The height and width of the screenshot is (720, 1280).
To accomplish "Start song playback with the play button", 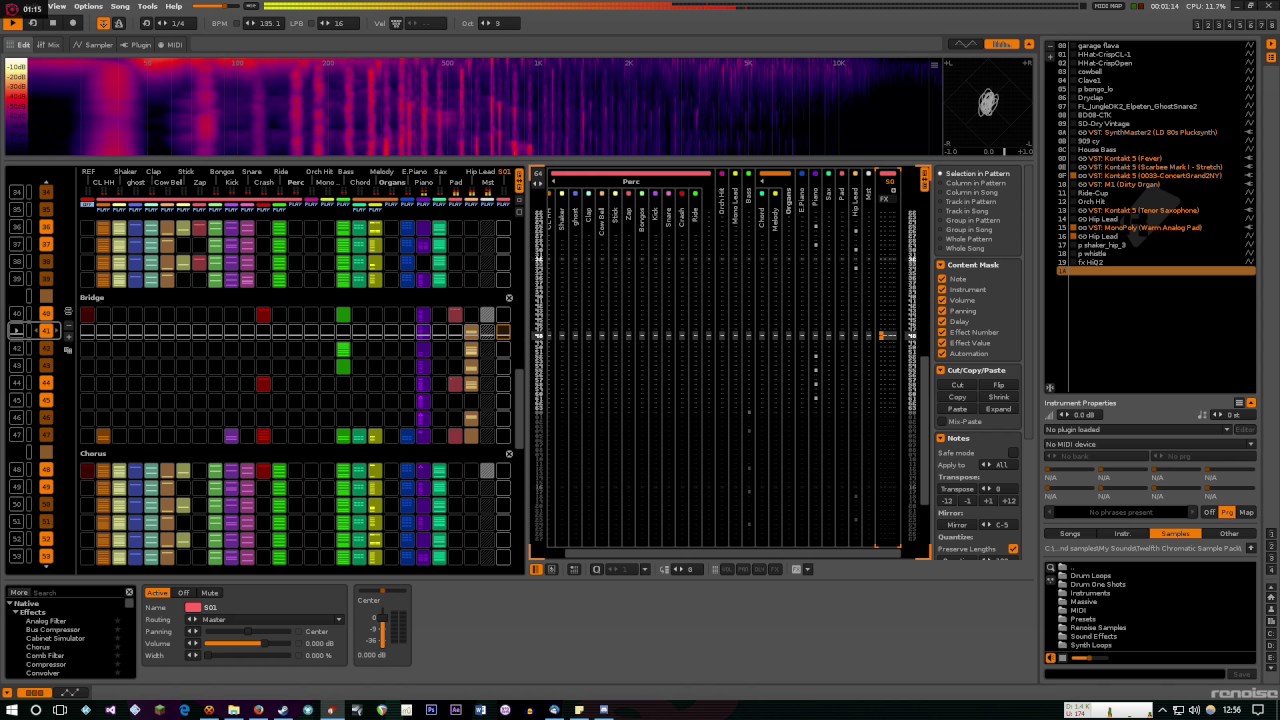I will (x=13, y=23).
